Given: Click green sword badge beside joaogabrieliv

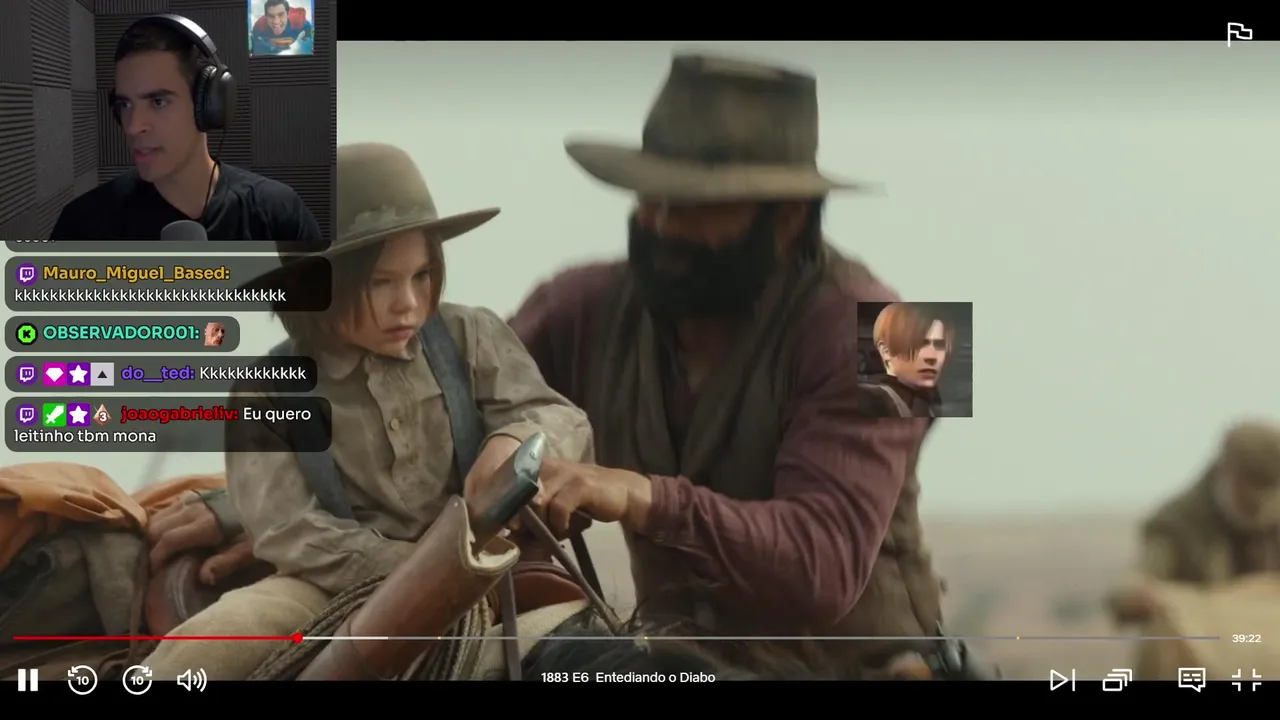Looking at the screenshot, I should [x=54, y=414].
